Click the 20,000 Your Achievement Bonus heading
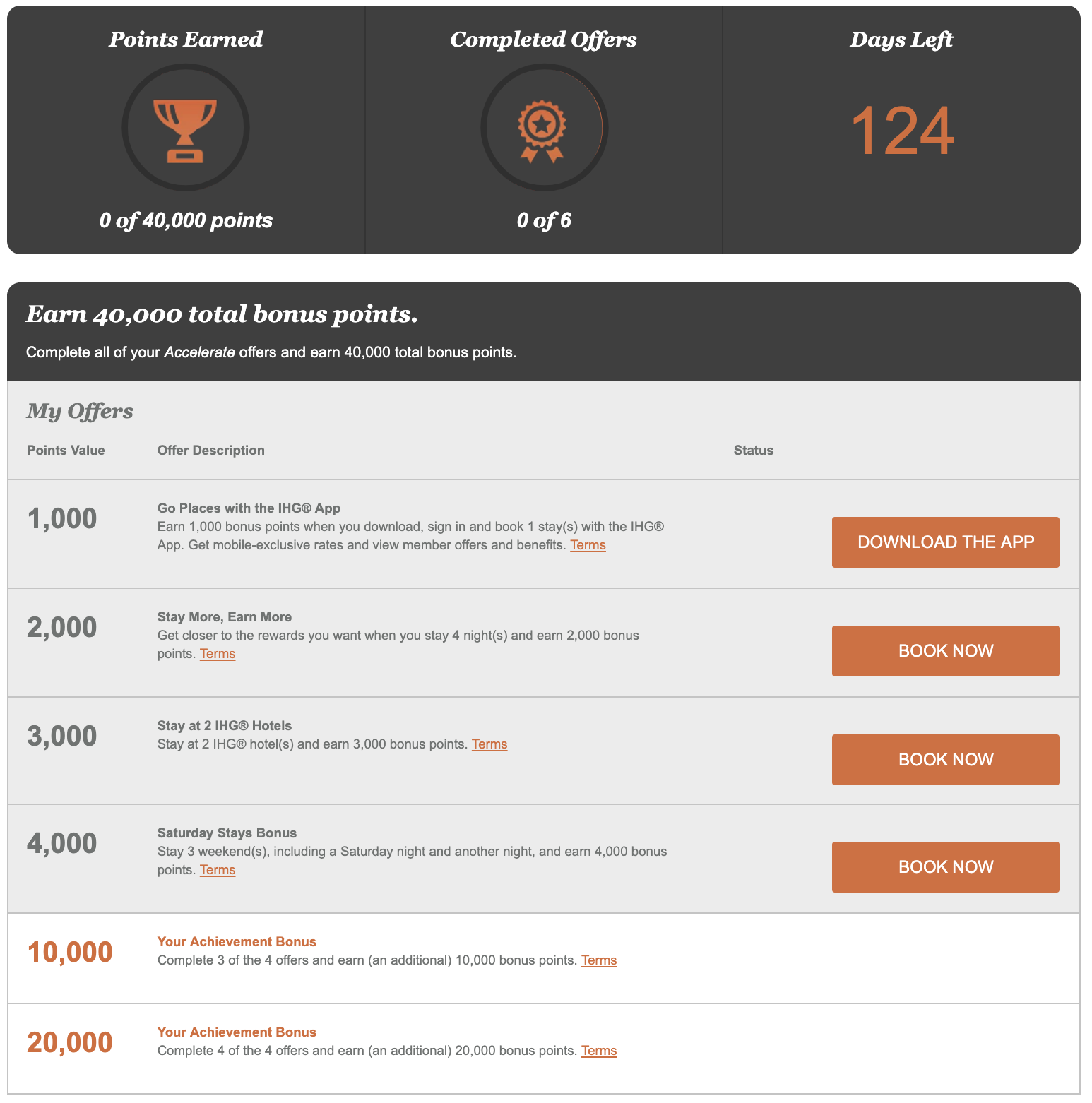The width and height of the screenshot is (1092, 1103). [236, 1032]
